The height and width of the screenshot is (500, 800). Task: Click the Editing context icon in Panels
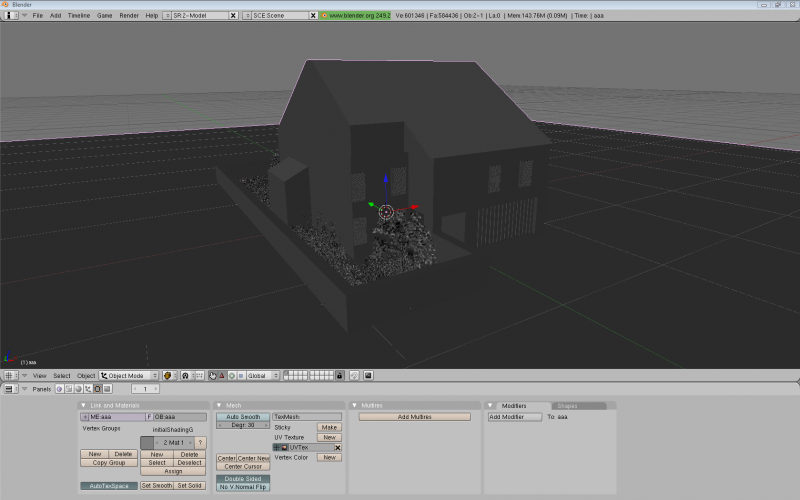click(x=96, y=389)
